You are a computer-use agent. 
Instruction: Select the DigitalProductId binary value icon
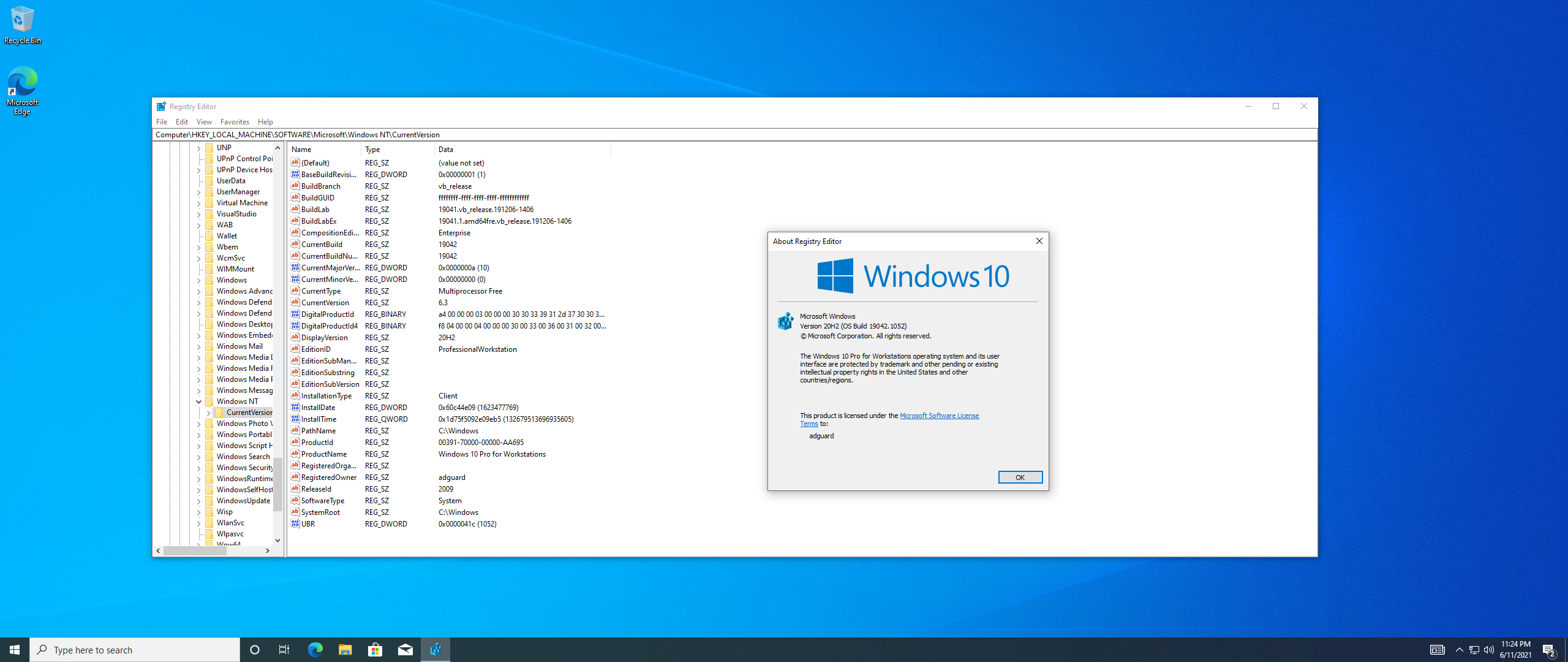[295, 314]
